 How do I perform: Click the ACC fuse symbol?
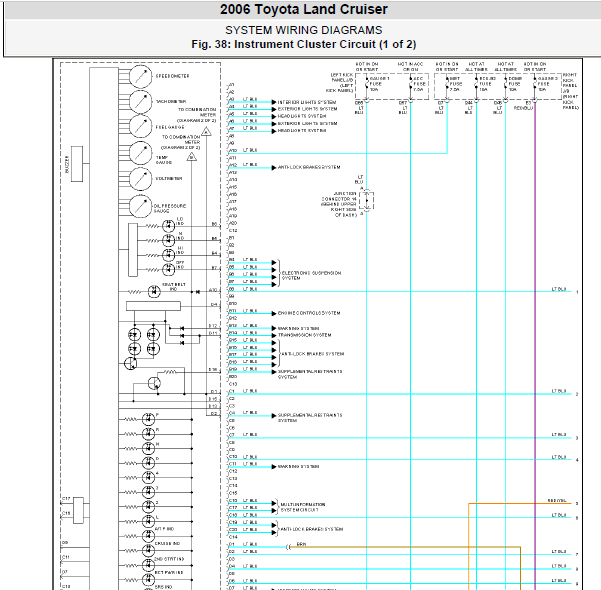pos(411,84)
